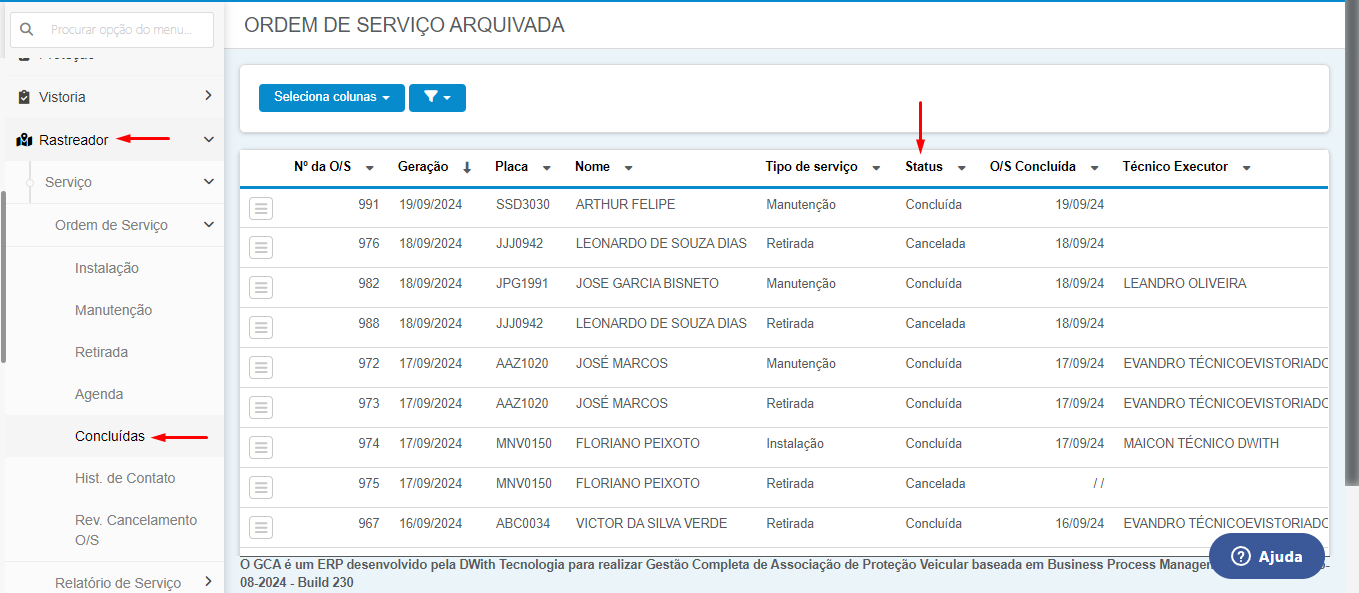Click O/S number 988

coord(369,324)
